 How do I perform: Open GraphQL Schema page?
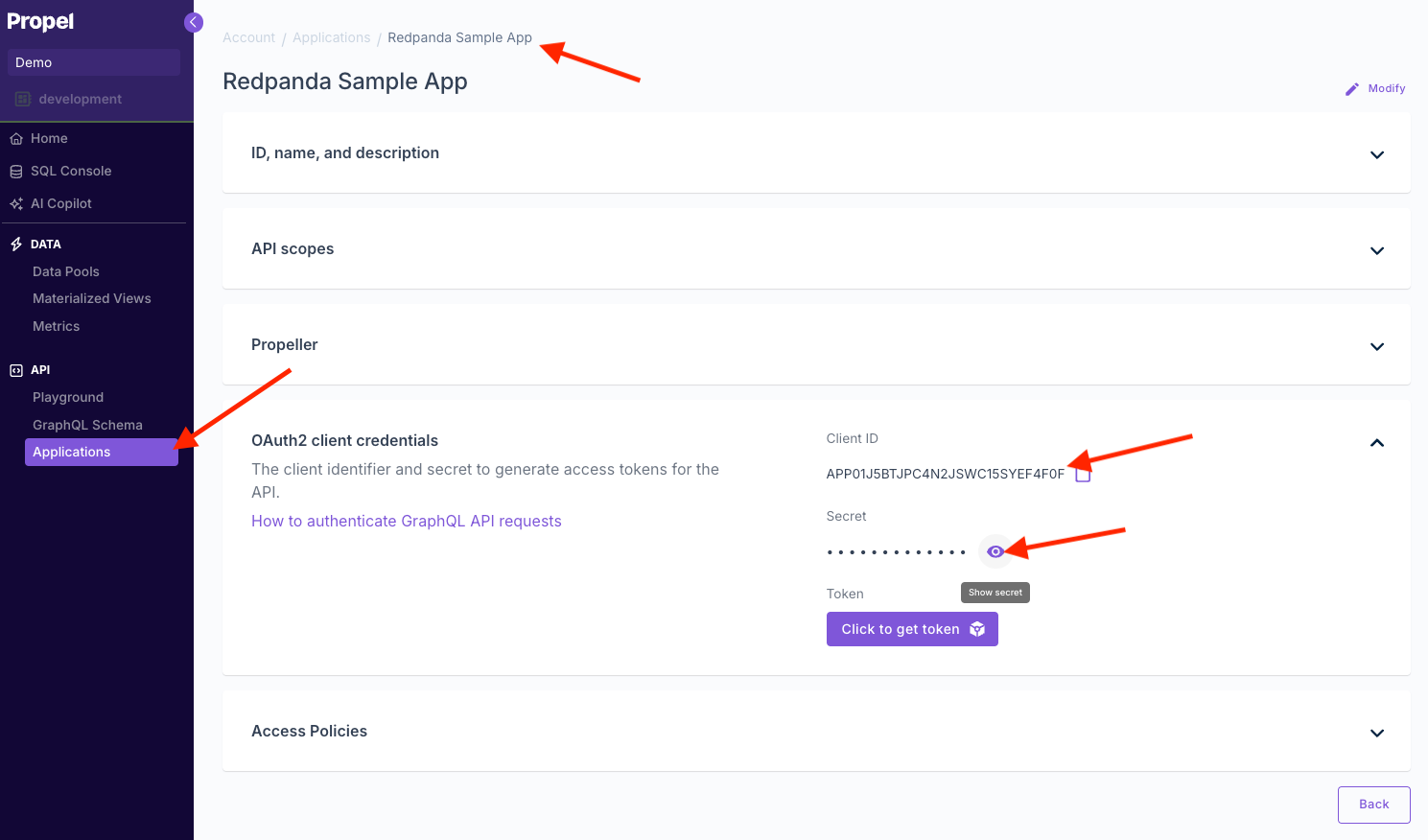tap(87, 425)
